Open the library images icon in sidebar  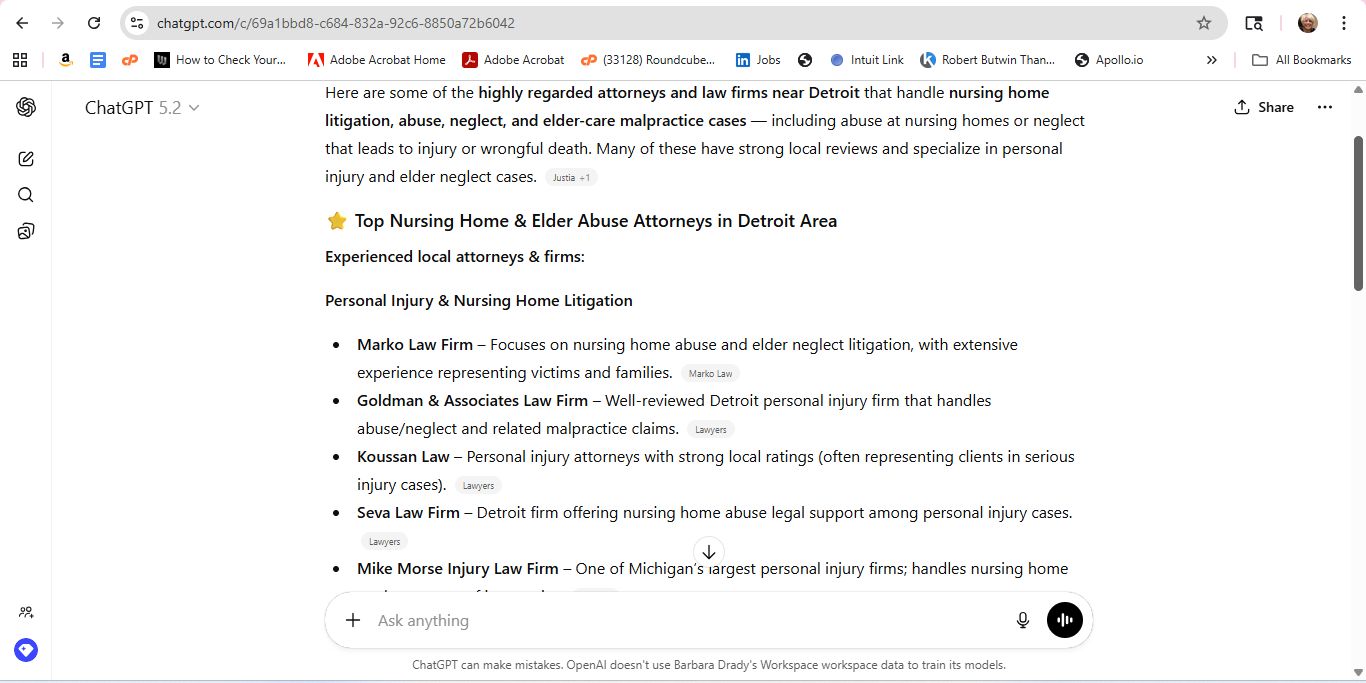click(26, 231)
